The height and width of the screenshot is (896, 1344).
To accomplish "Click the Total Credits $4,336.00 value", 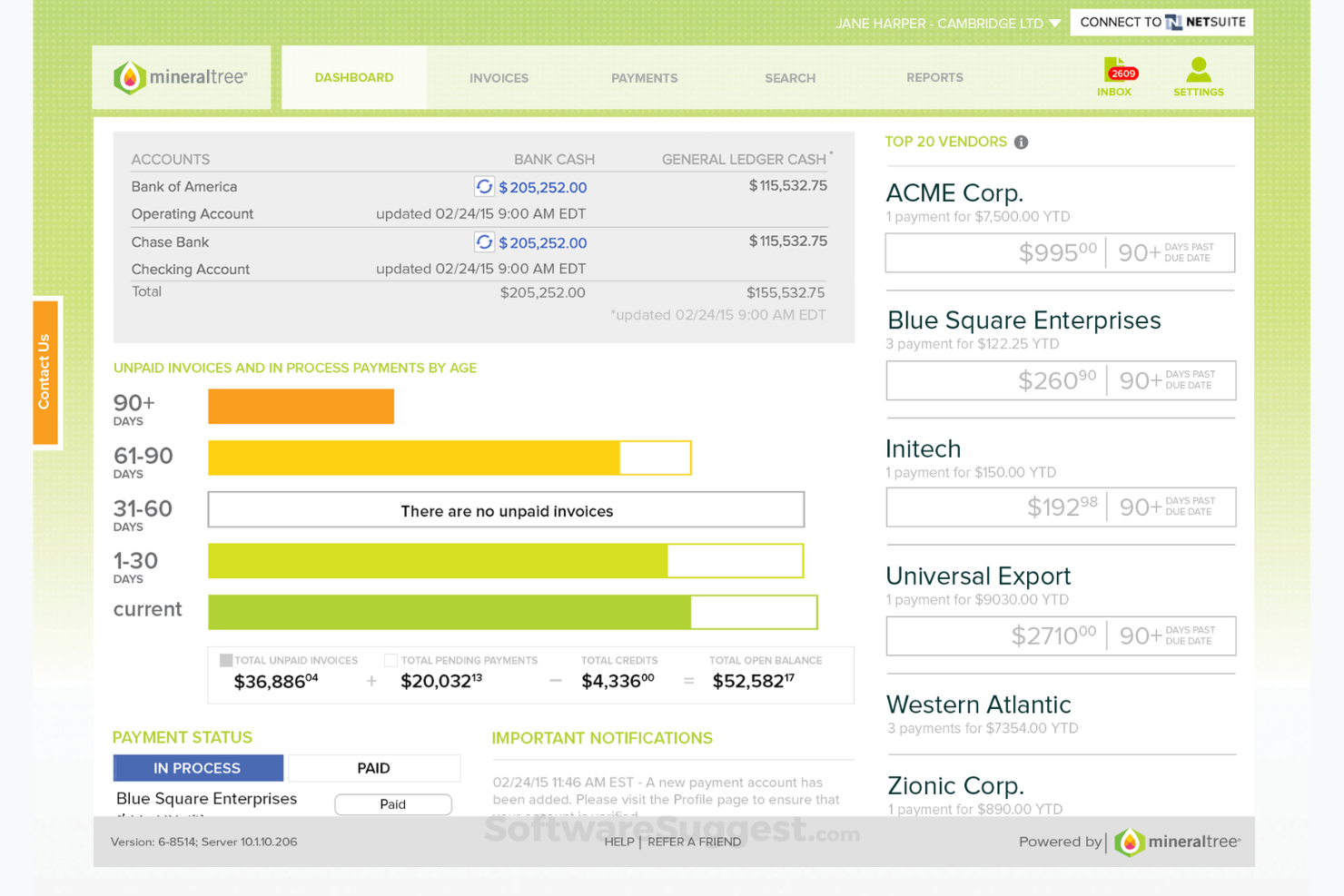I will 618,681.
